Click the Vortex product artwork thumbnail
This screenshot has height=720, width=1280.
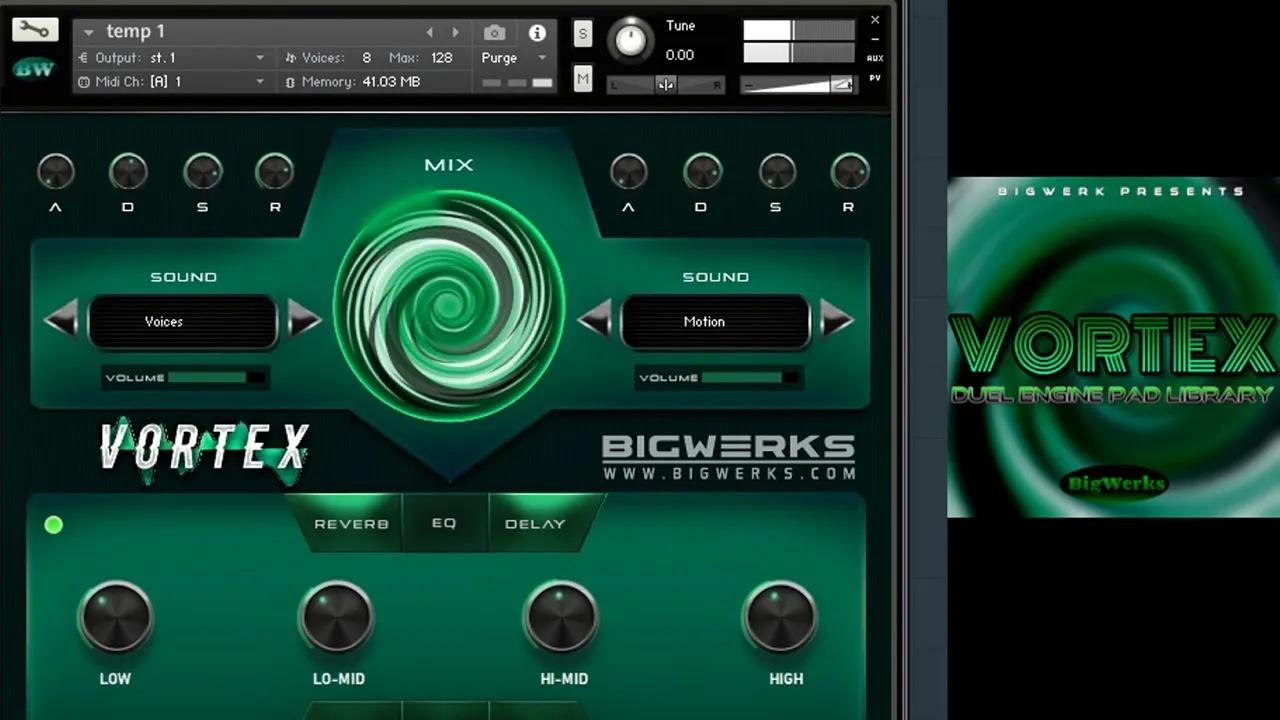coord(1113,347)
